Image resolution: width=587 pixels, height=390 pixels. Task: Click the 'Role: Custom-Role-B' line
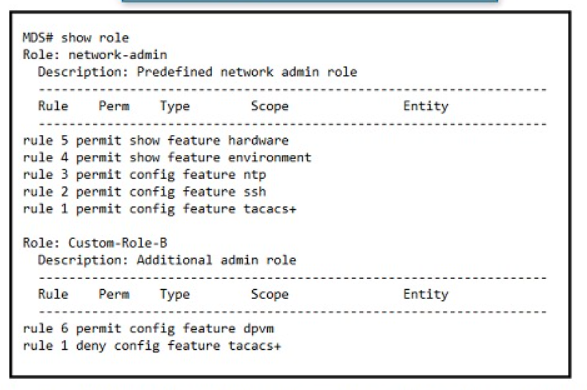click(x=95, y=243)
